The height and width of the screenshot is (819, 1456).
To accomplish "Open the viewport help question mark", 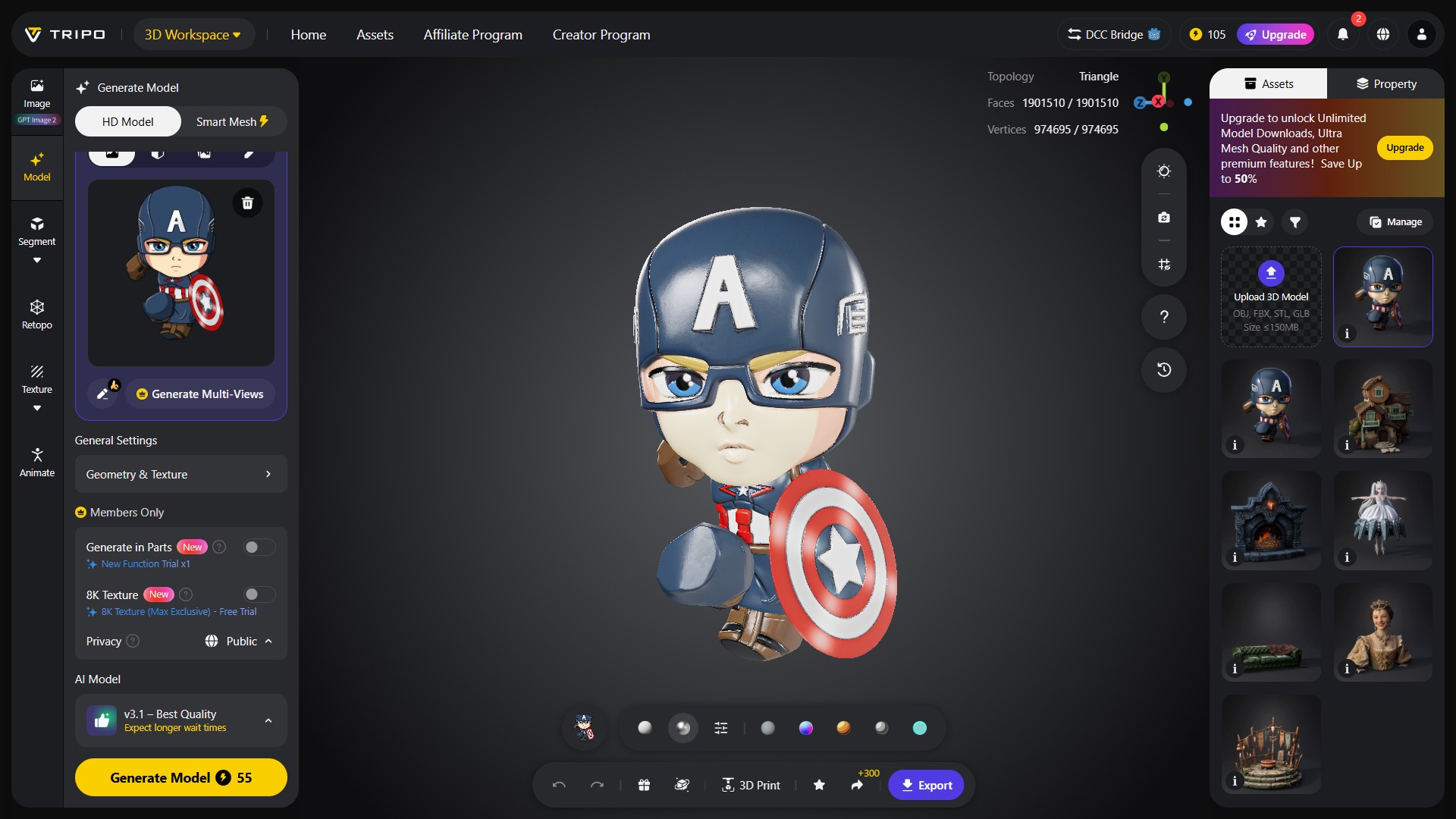I will tap(1164, 317).
